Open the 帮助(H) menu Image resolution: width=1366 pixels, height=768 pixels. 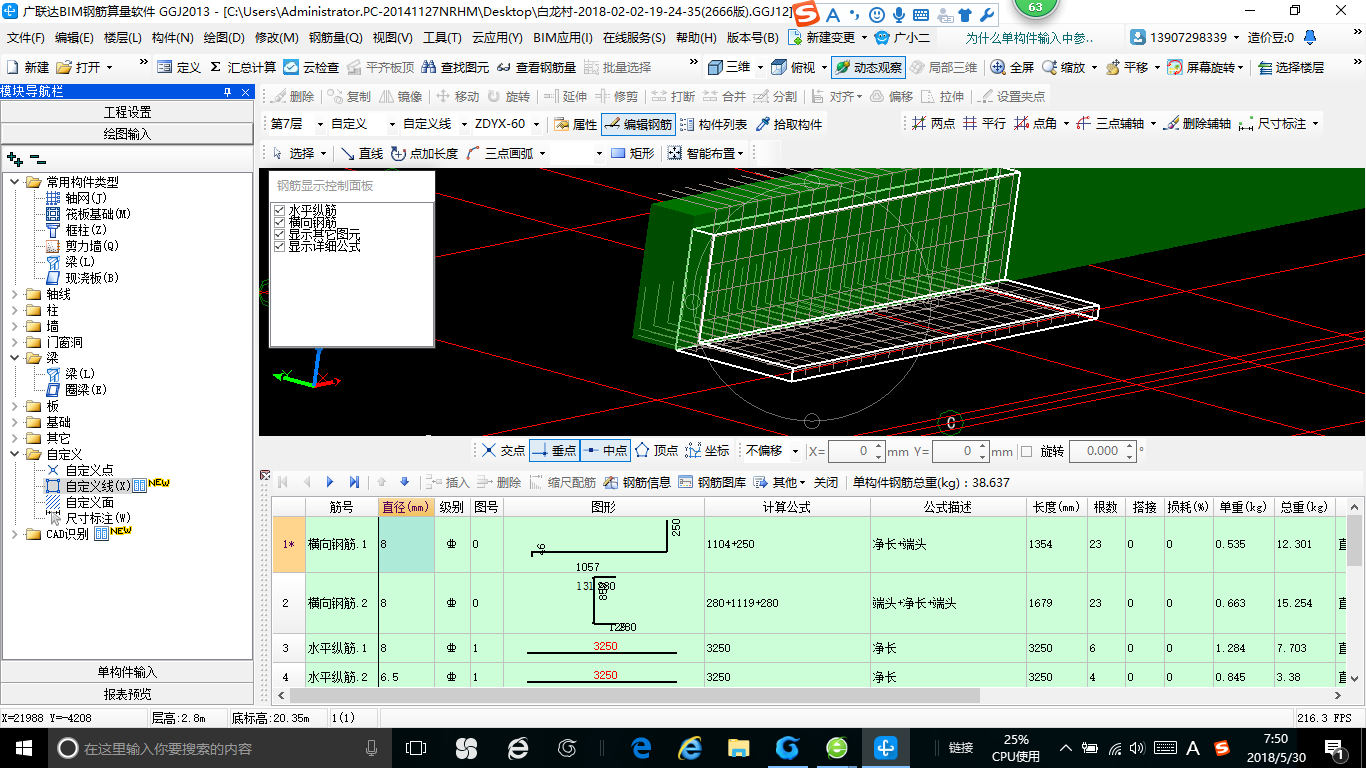(x=696, y=38)
